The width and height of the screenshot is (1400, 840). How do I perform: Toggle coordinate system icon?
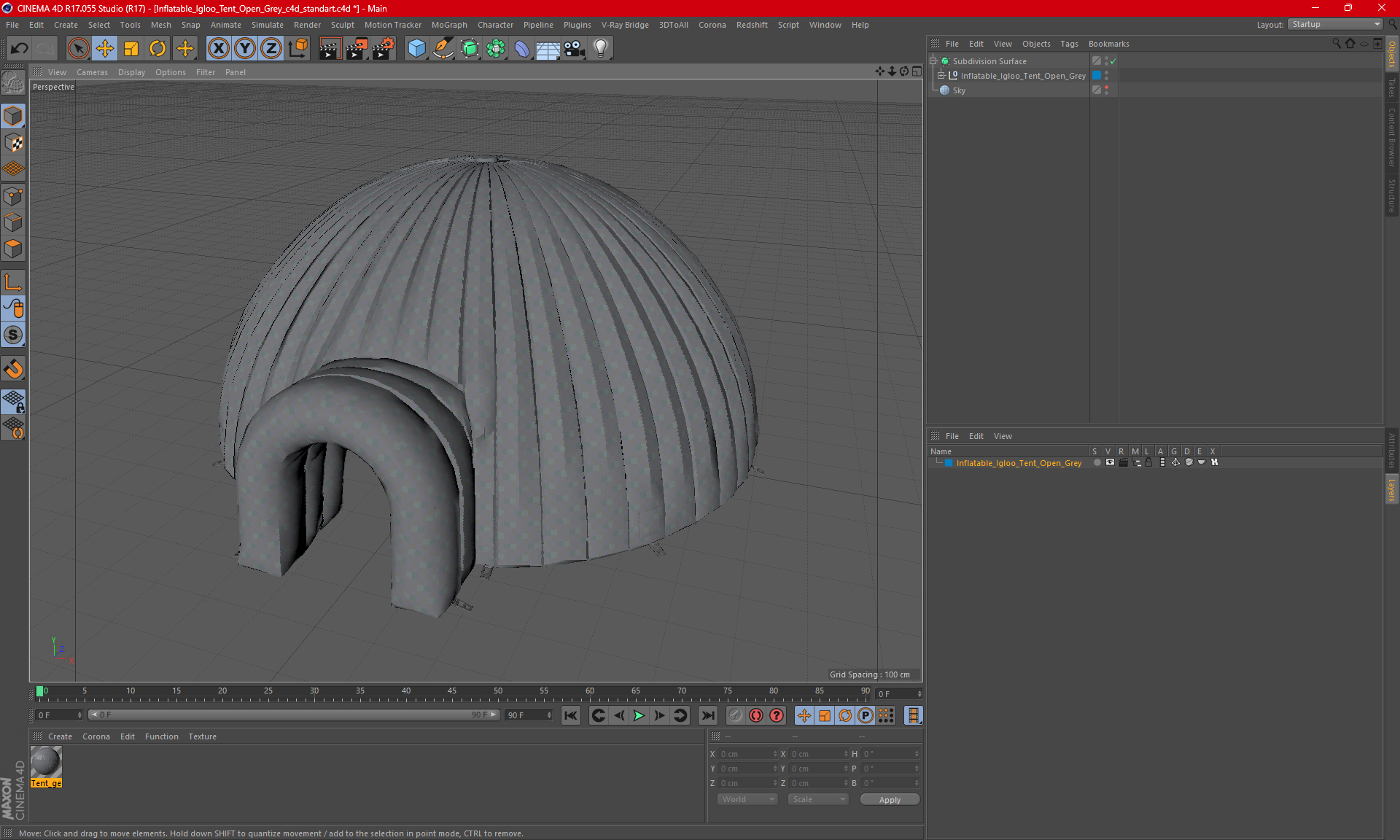(x=298, y=49)
